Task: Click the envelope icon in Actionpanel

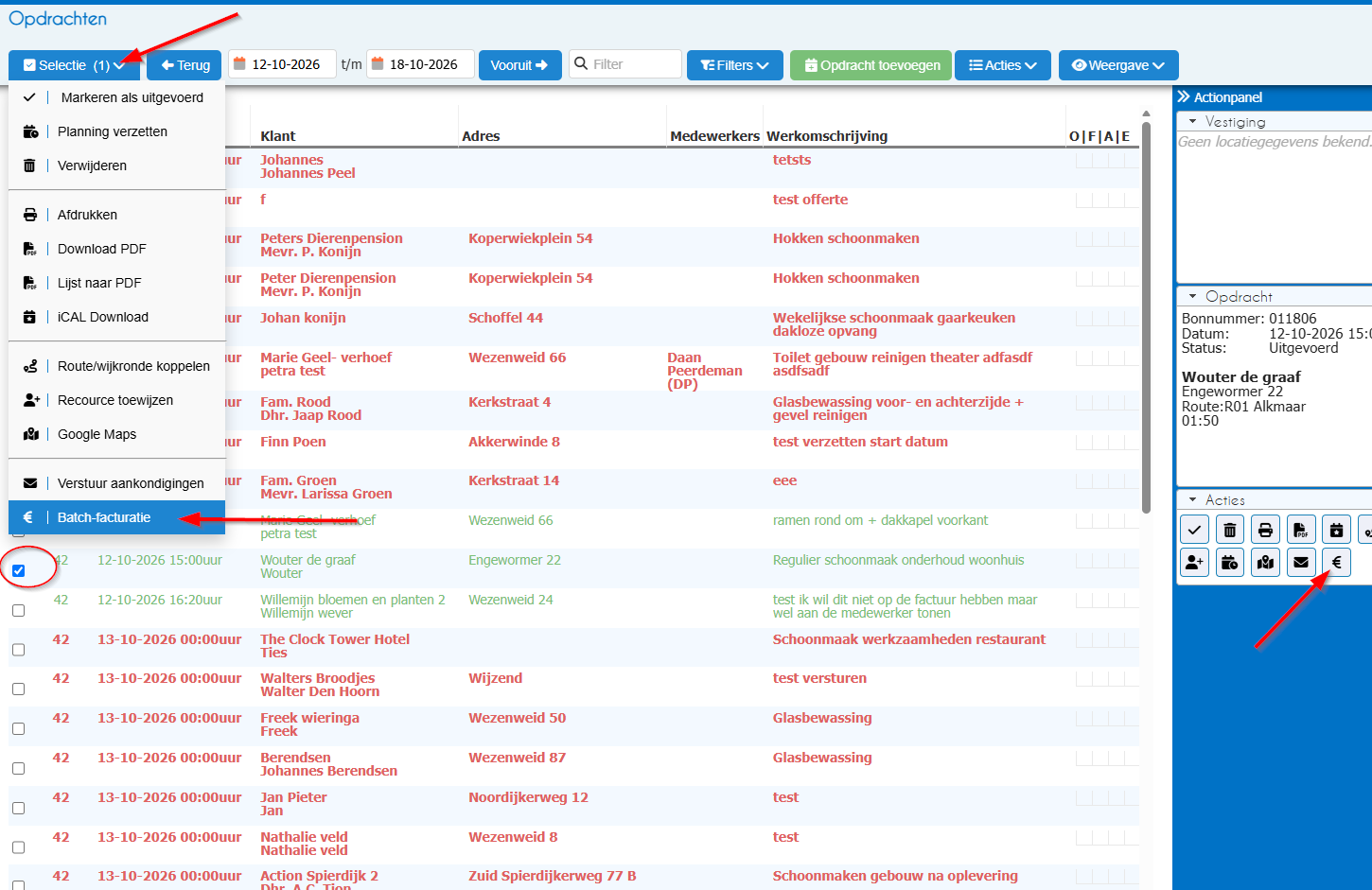Action: click(1301, 563)
